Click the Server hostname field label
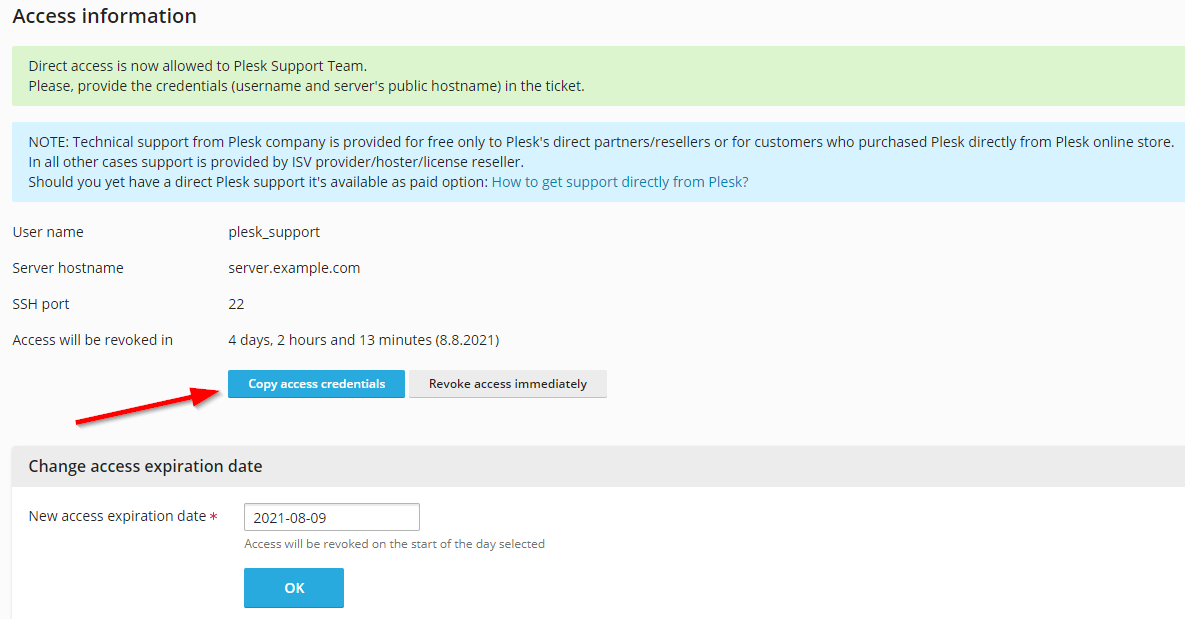The width and height of the screenshot is (1185, 619). [67, 267]
